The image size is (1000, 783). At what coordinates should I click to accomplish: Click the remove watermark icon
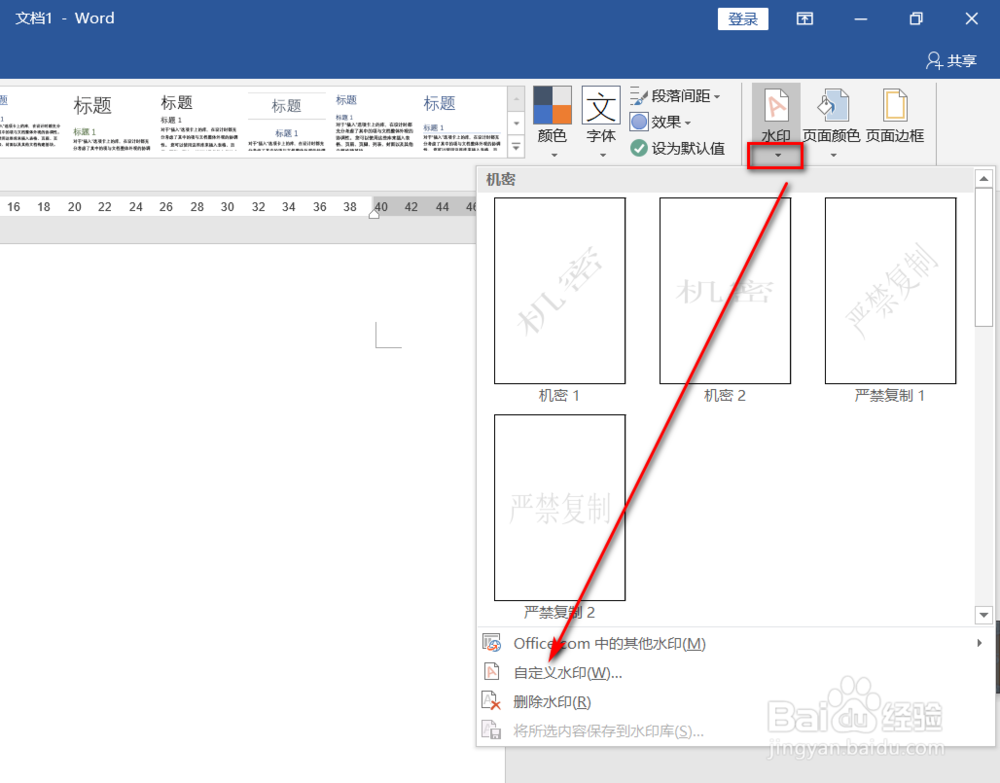point(492,701)
